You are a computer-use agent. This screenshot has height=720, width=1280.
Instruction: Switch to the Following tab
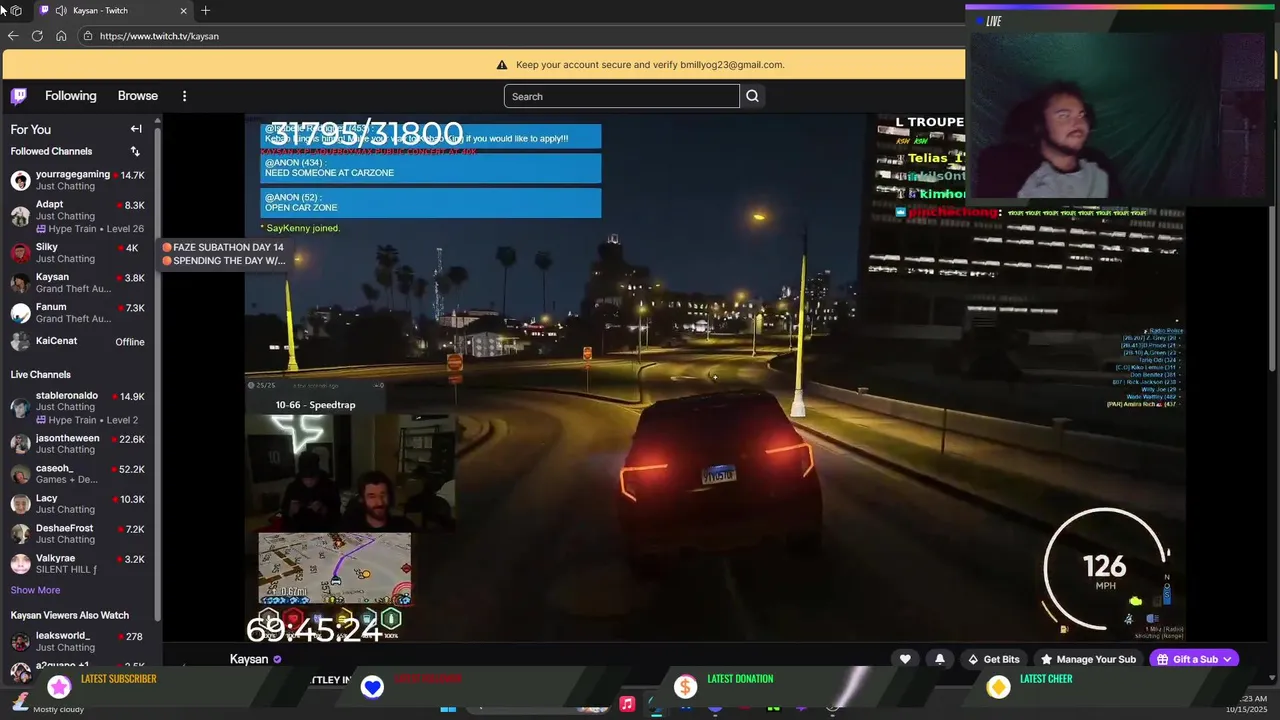click(x=71, y=96)
